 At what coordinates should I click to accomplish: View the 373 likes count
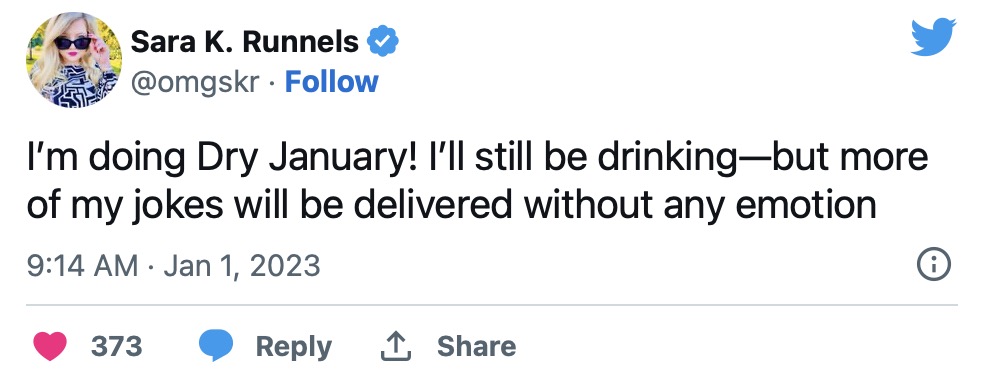116,346
